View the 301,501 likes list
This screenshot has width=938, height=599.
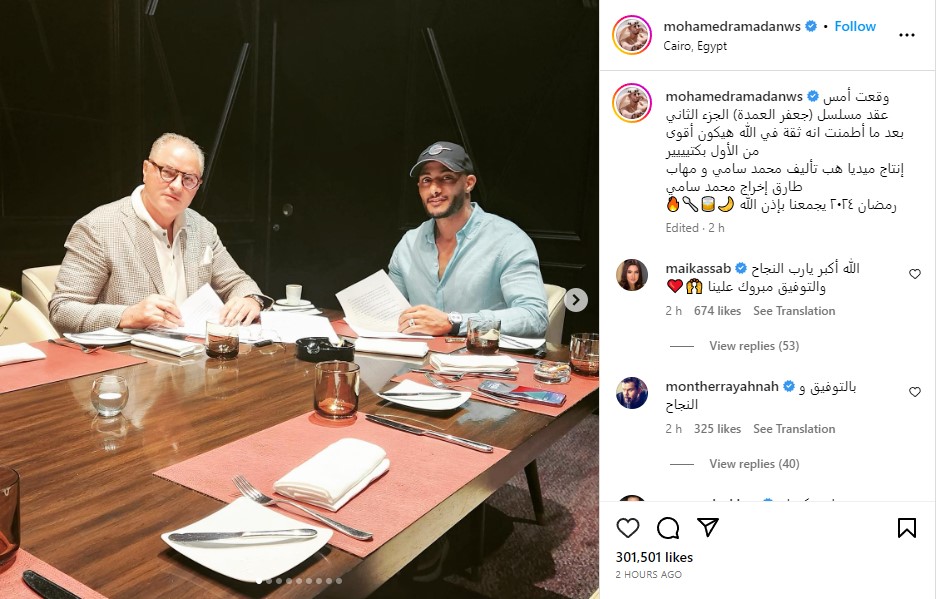[654, 558]
